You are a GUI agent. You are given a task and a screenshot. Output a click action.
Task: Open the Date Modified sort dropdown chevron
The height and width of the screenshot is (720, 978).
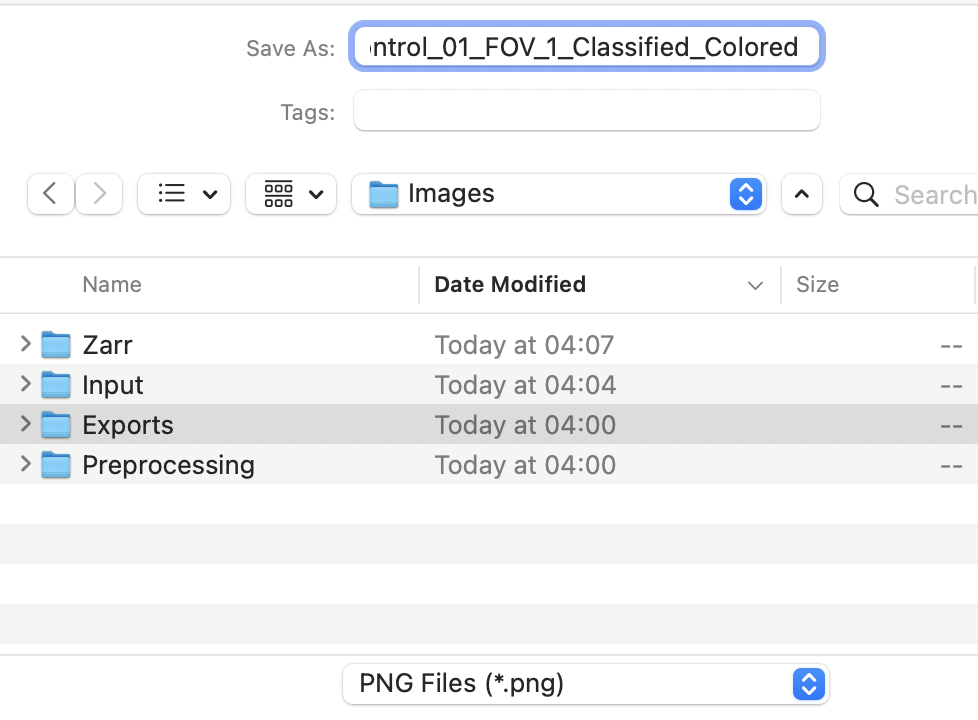[x=755, y=285]
